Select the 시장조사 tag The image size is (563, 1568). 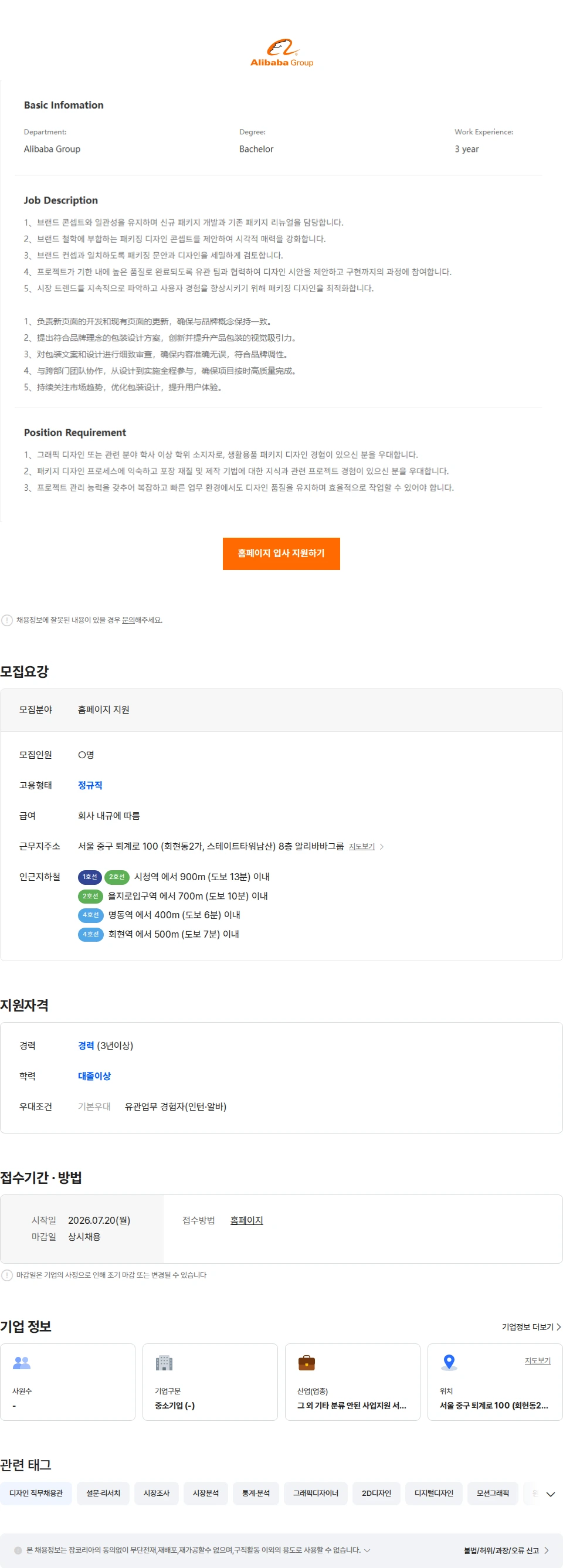(x=157, y=1493)
